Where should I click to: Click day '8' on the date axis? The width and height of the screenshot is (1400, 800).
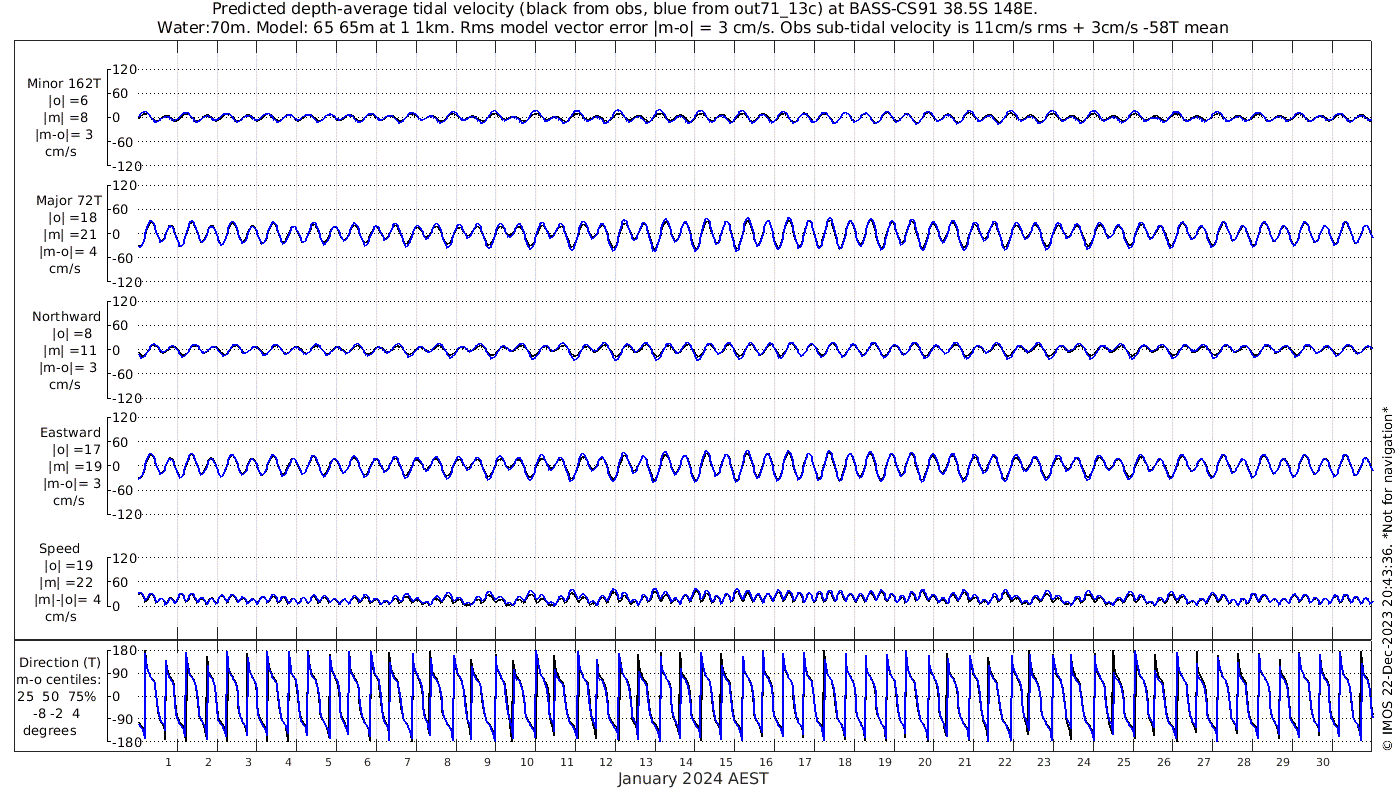[447, 762]
